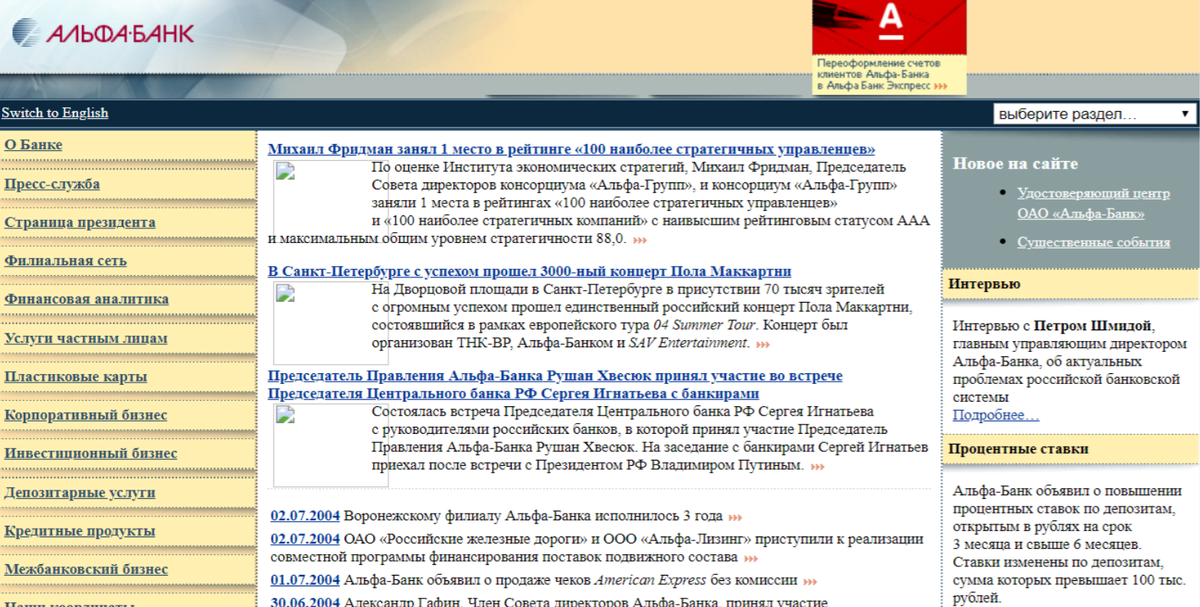Open the 30.06.2004 Александр Гафин news date
1200x607 pixels.
point(305,601)
